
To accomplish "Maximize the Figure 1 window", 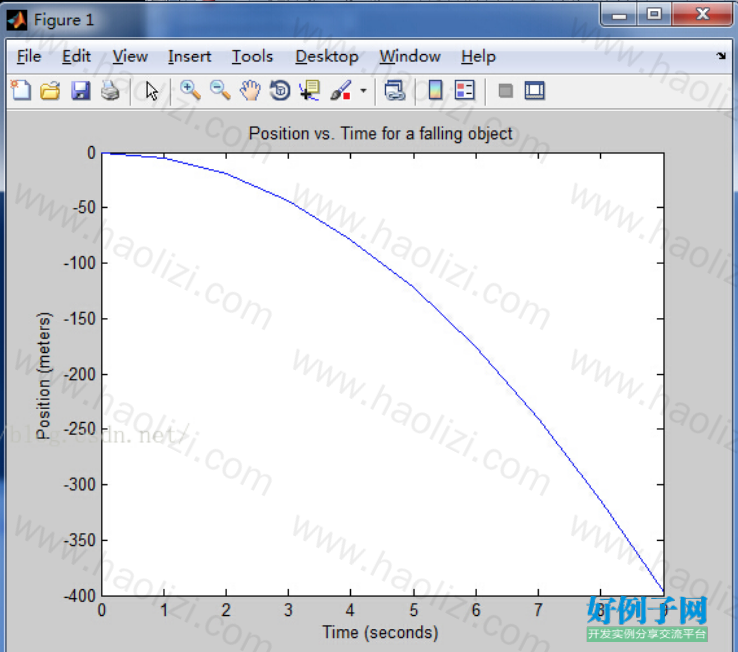I will tap(654, 15).
